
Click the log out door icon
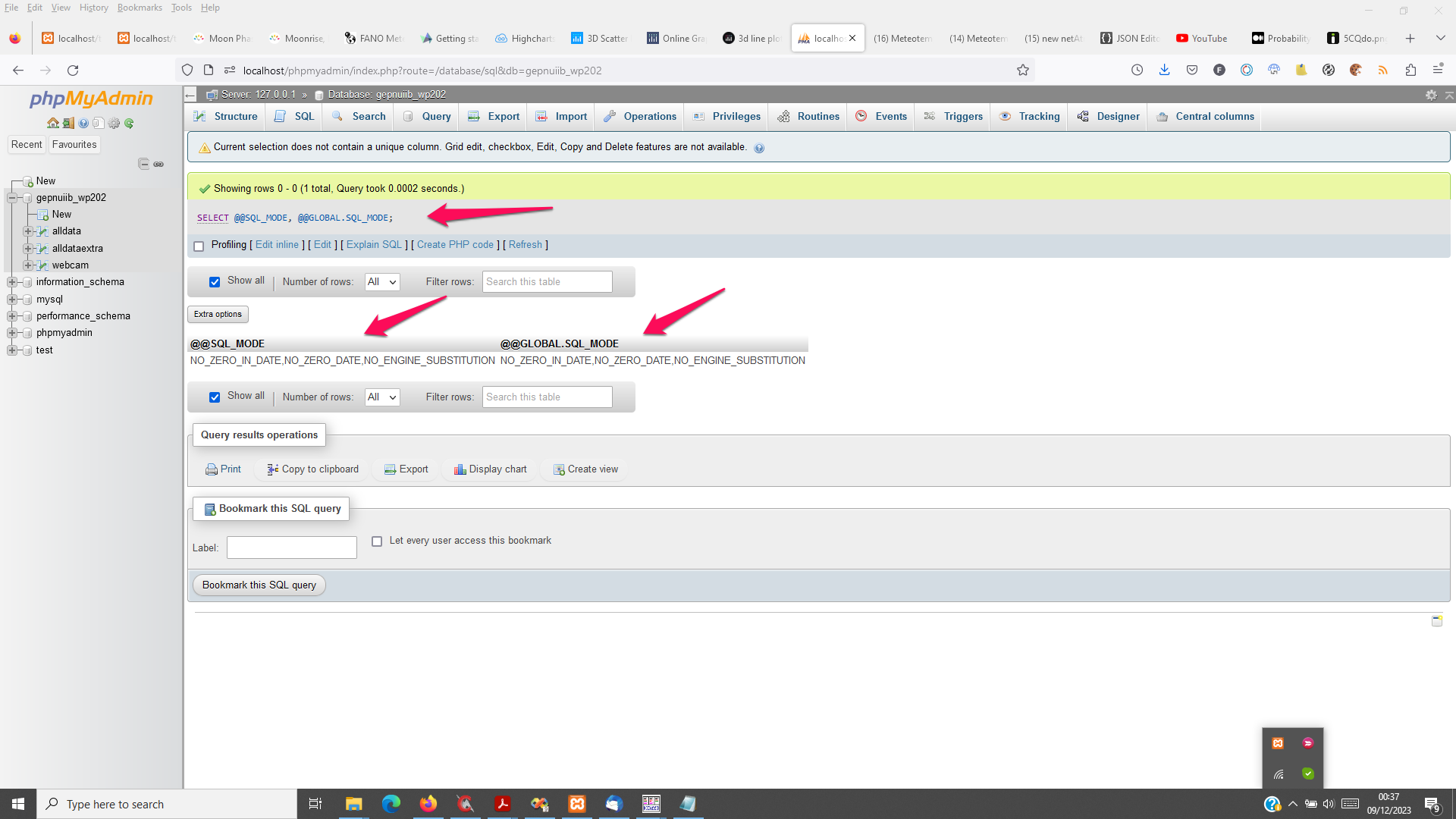tap(67, 123)
